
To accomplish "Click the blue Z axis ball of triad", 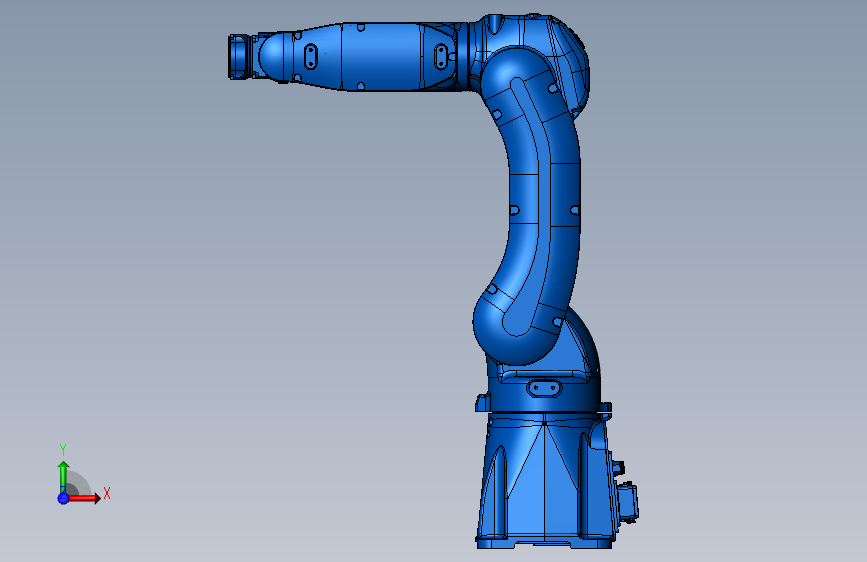I will pyautogui.click(x=63, y=498).
